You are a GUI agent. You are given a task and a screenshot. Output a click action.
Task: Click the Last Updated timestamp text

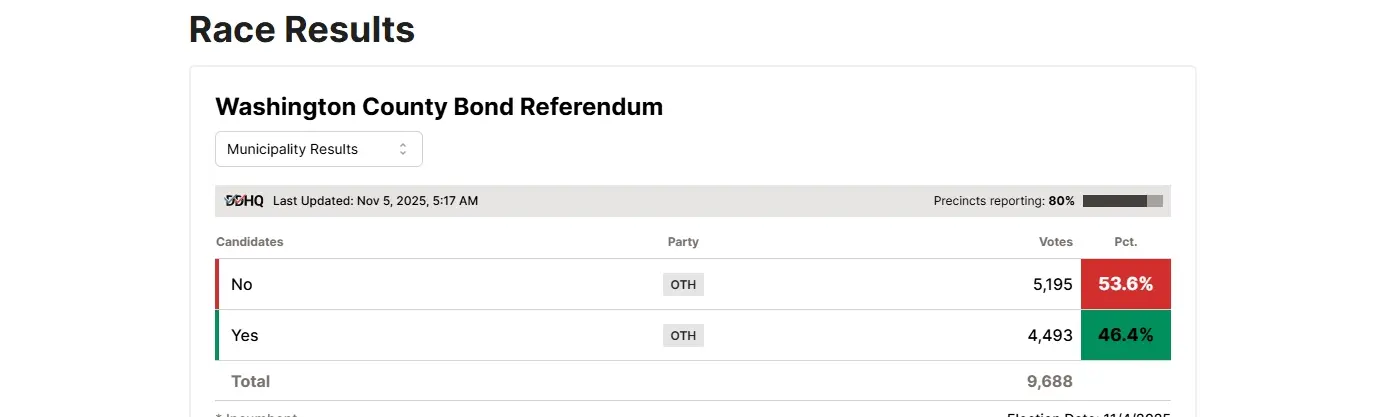coord(375,201)
